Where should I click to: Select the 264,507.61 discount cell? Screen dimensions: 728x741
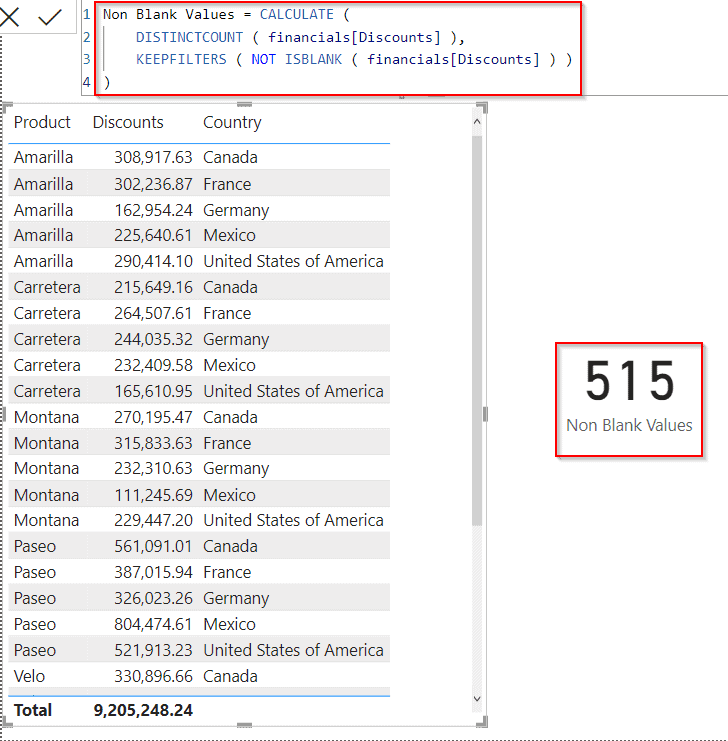[153, 313]
